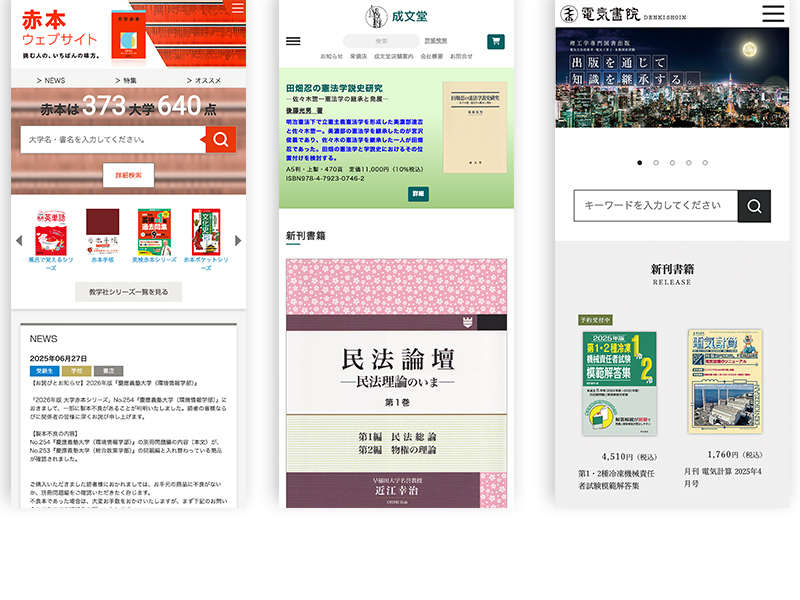This screenshot has width=800, height=600.
Task: Click the 4,510円 (税込) price
Action: (x=629, y=457)
